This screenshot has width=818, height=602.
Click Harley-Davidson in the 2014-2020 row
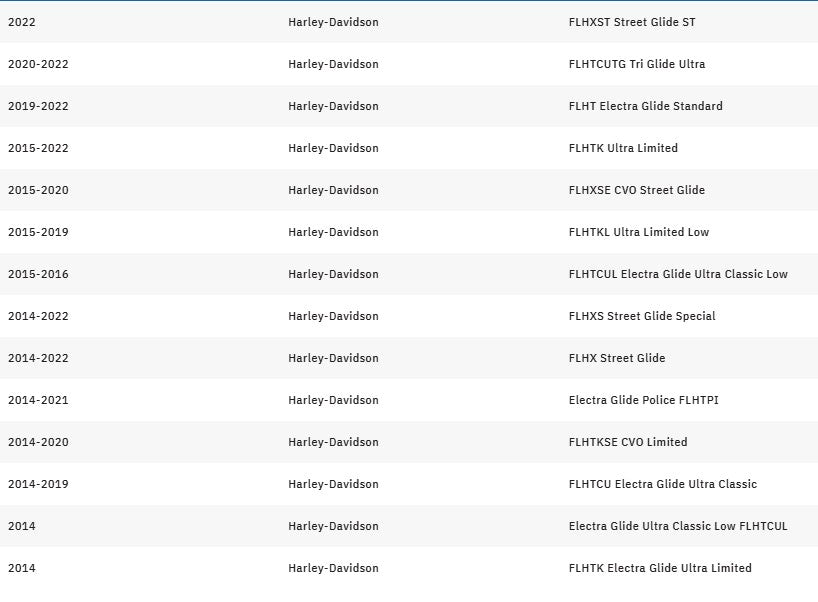(333, 442)
